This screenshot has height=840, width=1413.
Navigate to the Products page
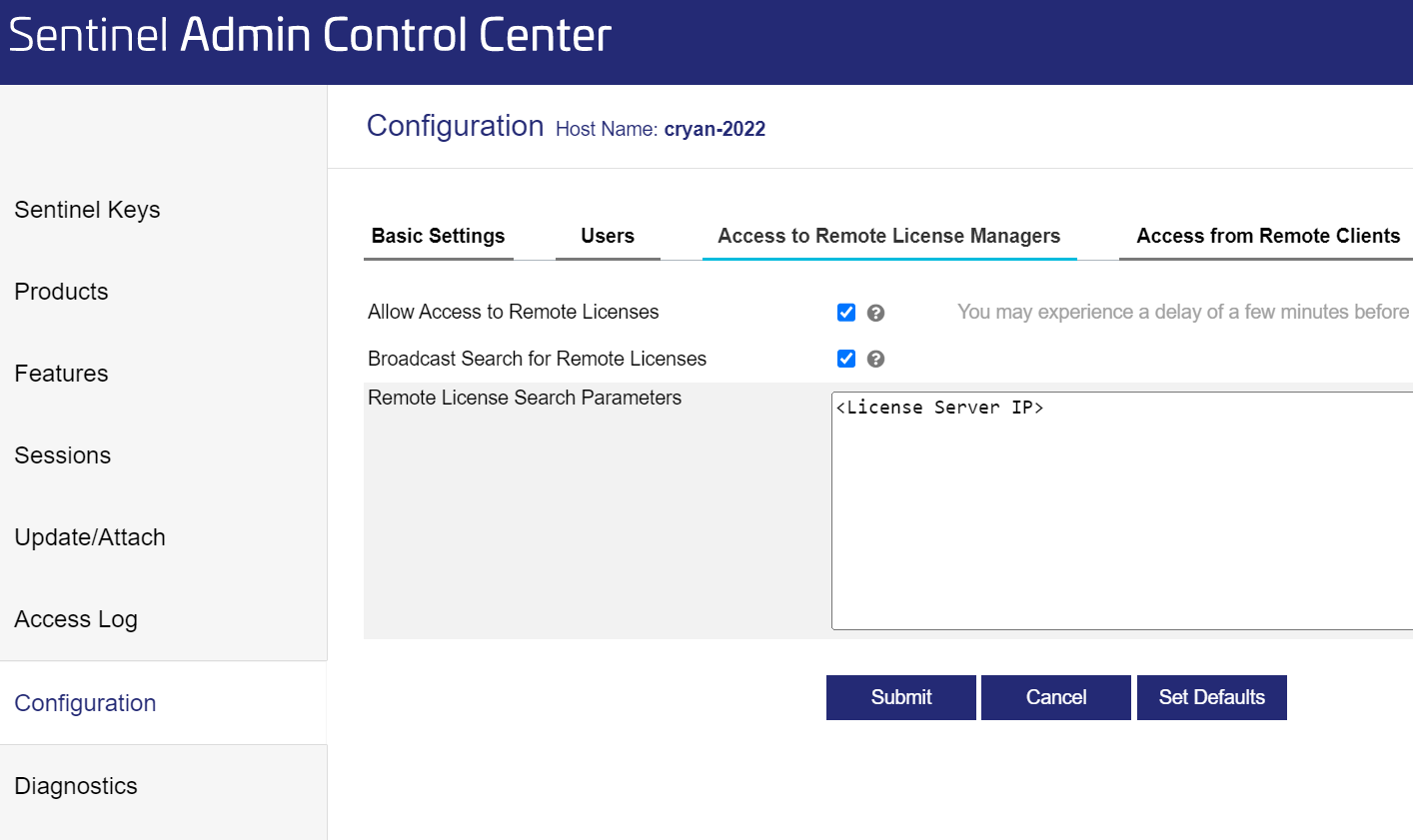point(61,292)
